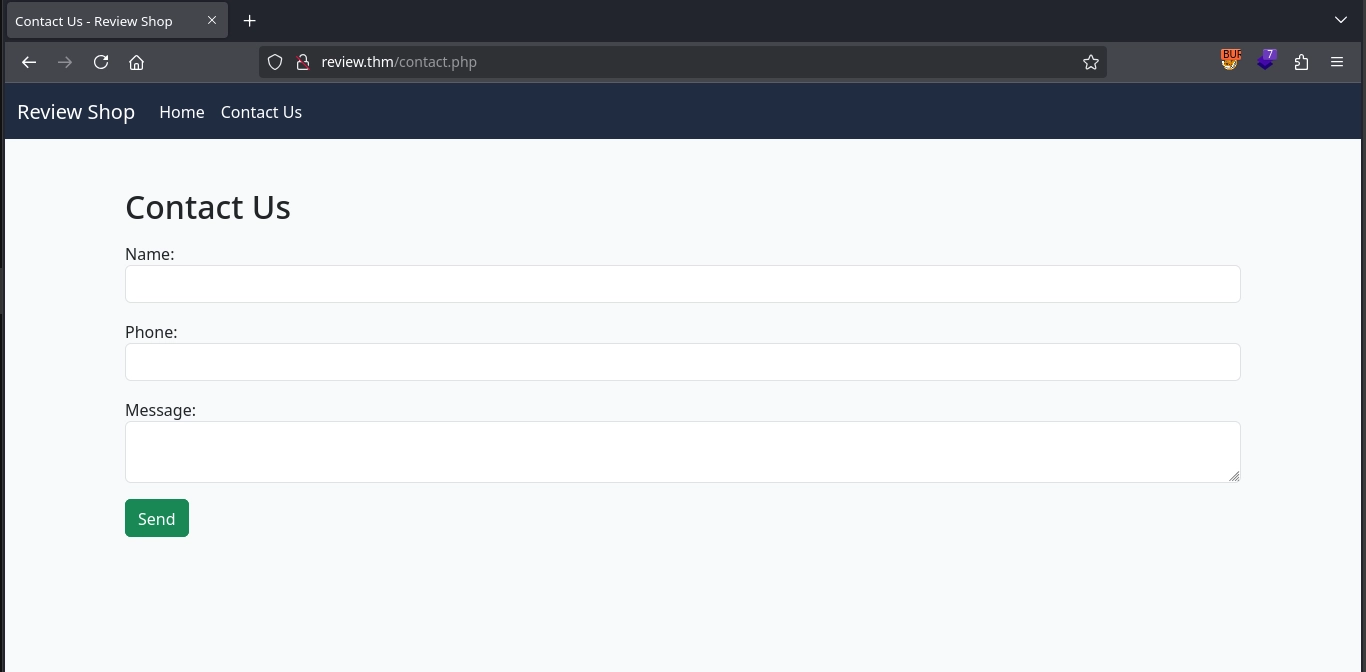The height and width of the screenshot is (672, 1366).
Task: Open the Extensions puzzle-piece menu
Action: click(x=1301, y=62)
